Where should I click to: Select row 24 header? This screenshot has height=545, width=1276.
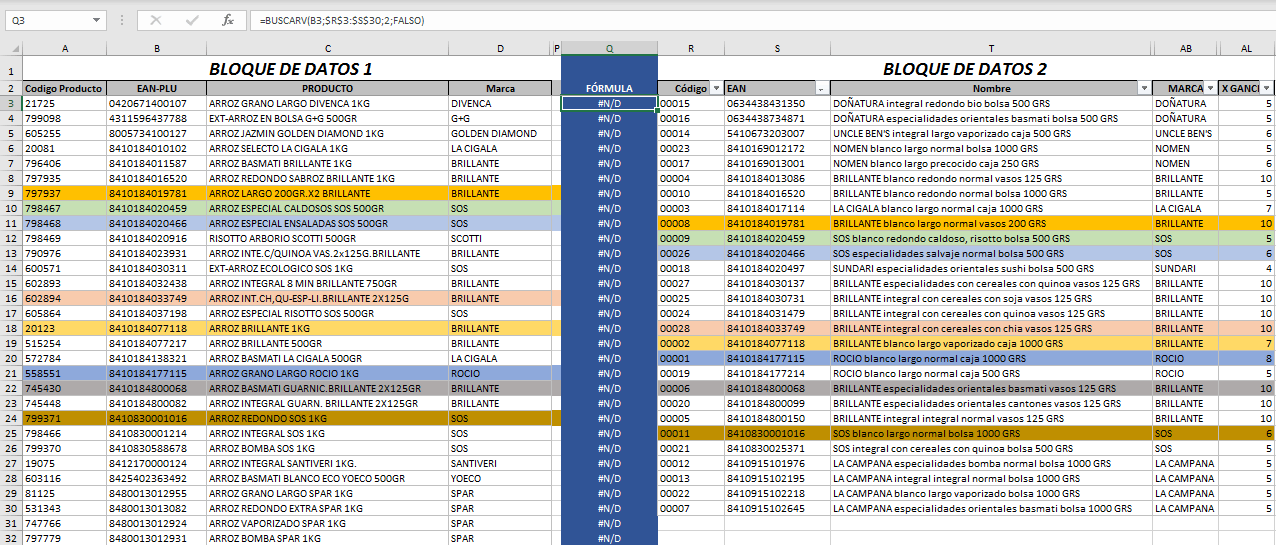tap(11, 418)
